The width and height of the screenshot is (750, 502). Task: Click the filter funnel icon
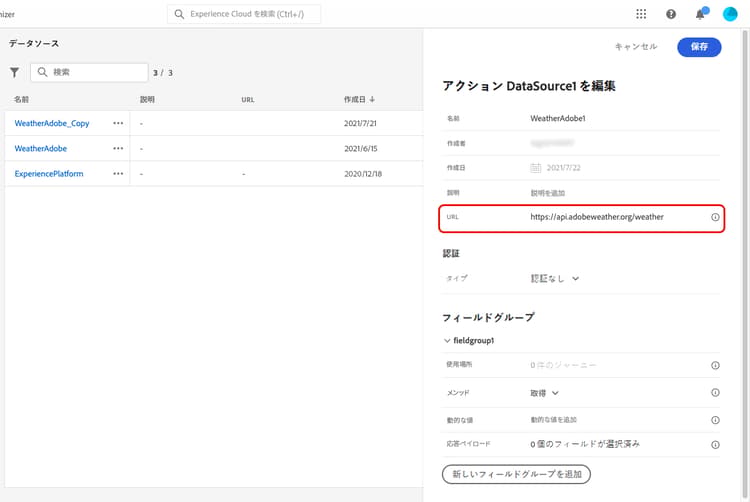[x=15, y=72]
